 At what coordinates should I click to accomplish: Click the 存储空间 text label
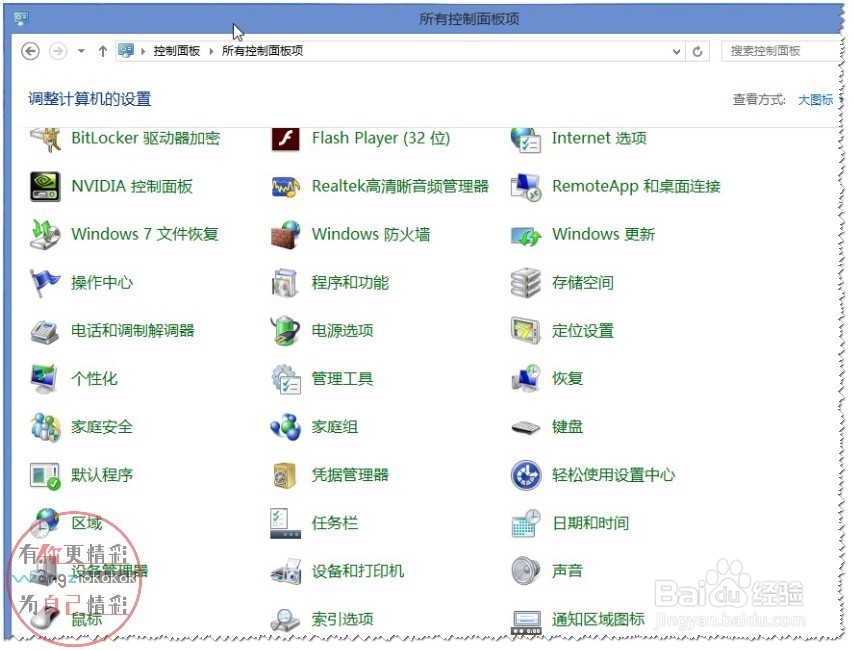click(583, 282)
